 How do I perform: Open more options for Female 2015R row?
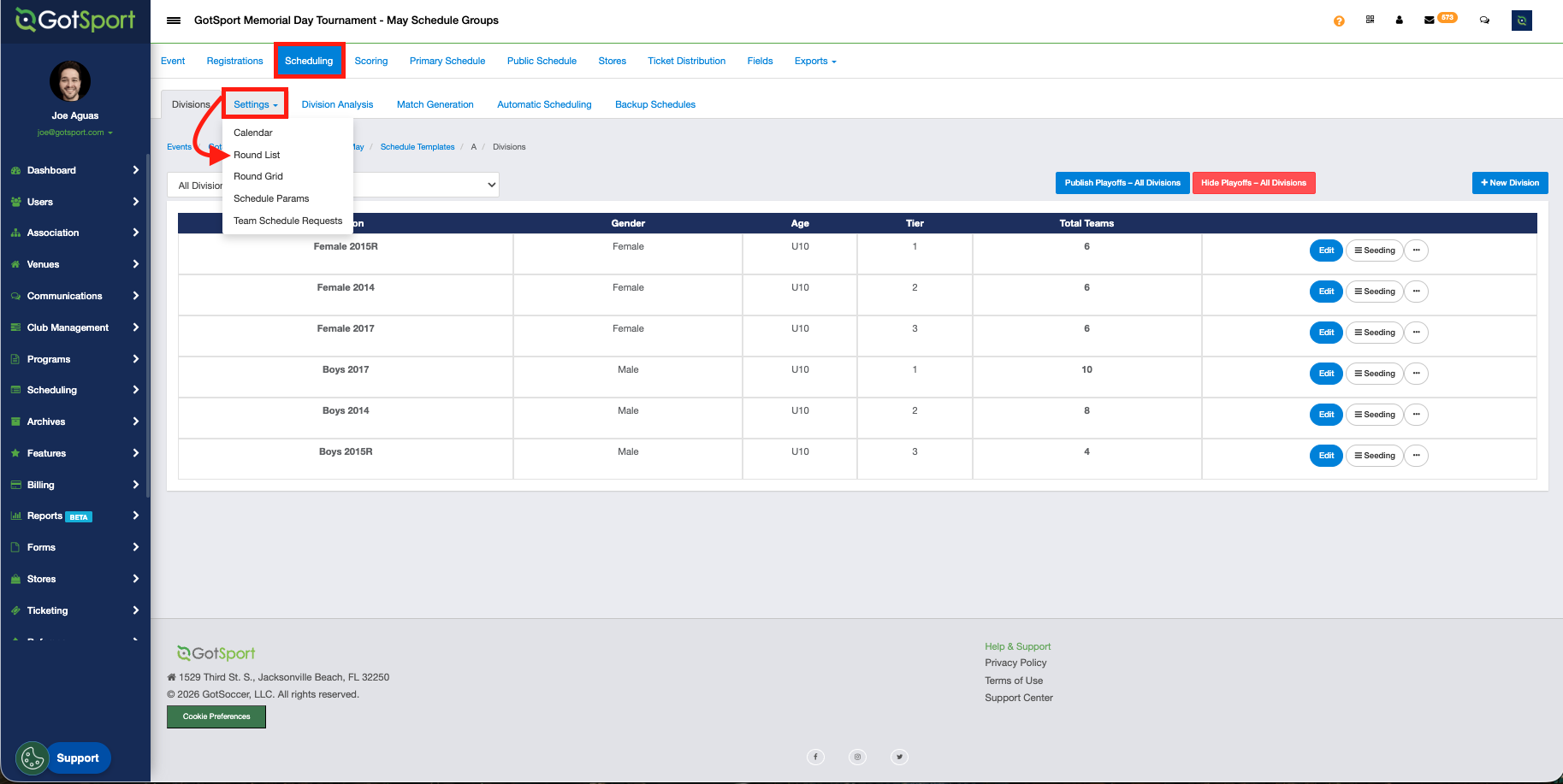pos(1416,251)
